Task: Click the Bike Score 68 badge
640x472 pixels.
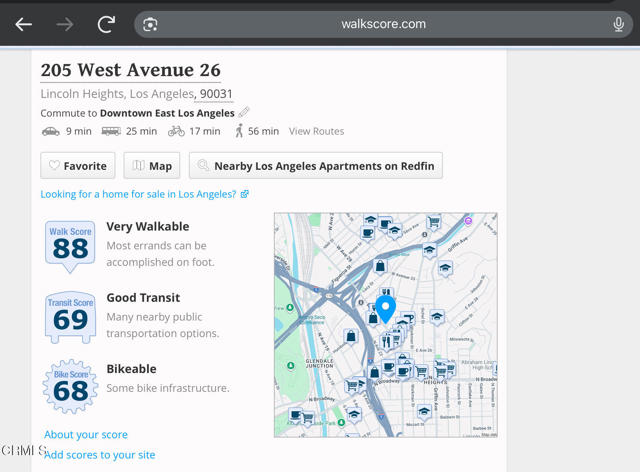Action: coord(70,387)
